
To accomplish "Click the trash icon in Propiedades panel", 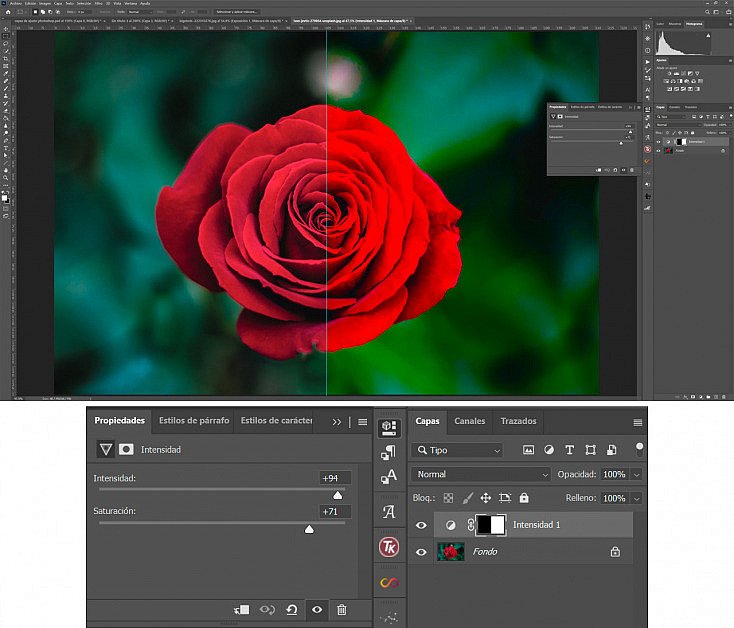I will coord(342,609).
